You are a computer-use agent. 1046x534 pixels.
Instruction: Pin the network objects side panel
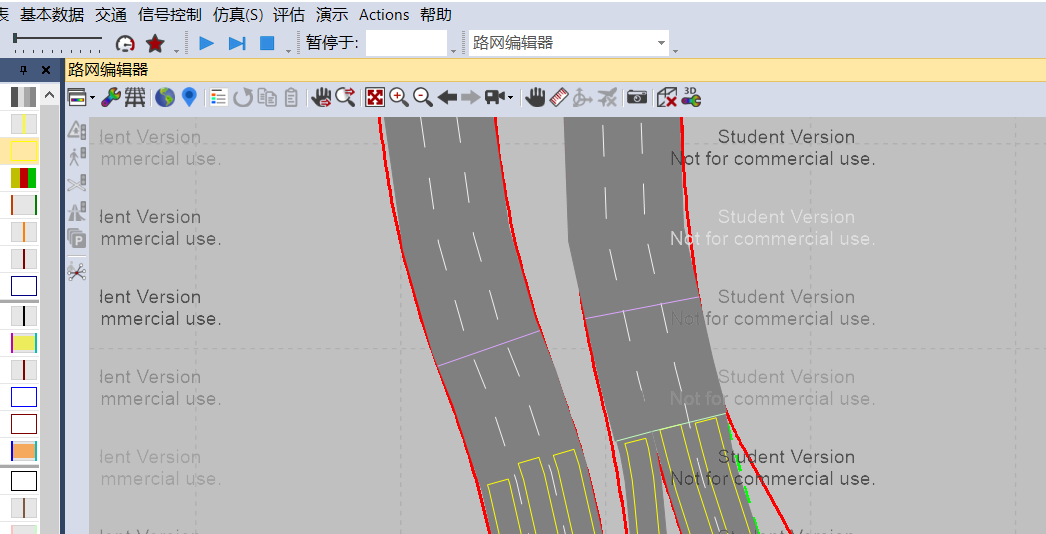[23, 70]
